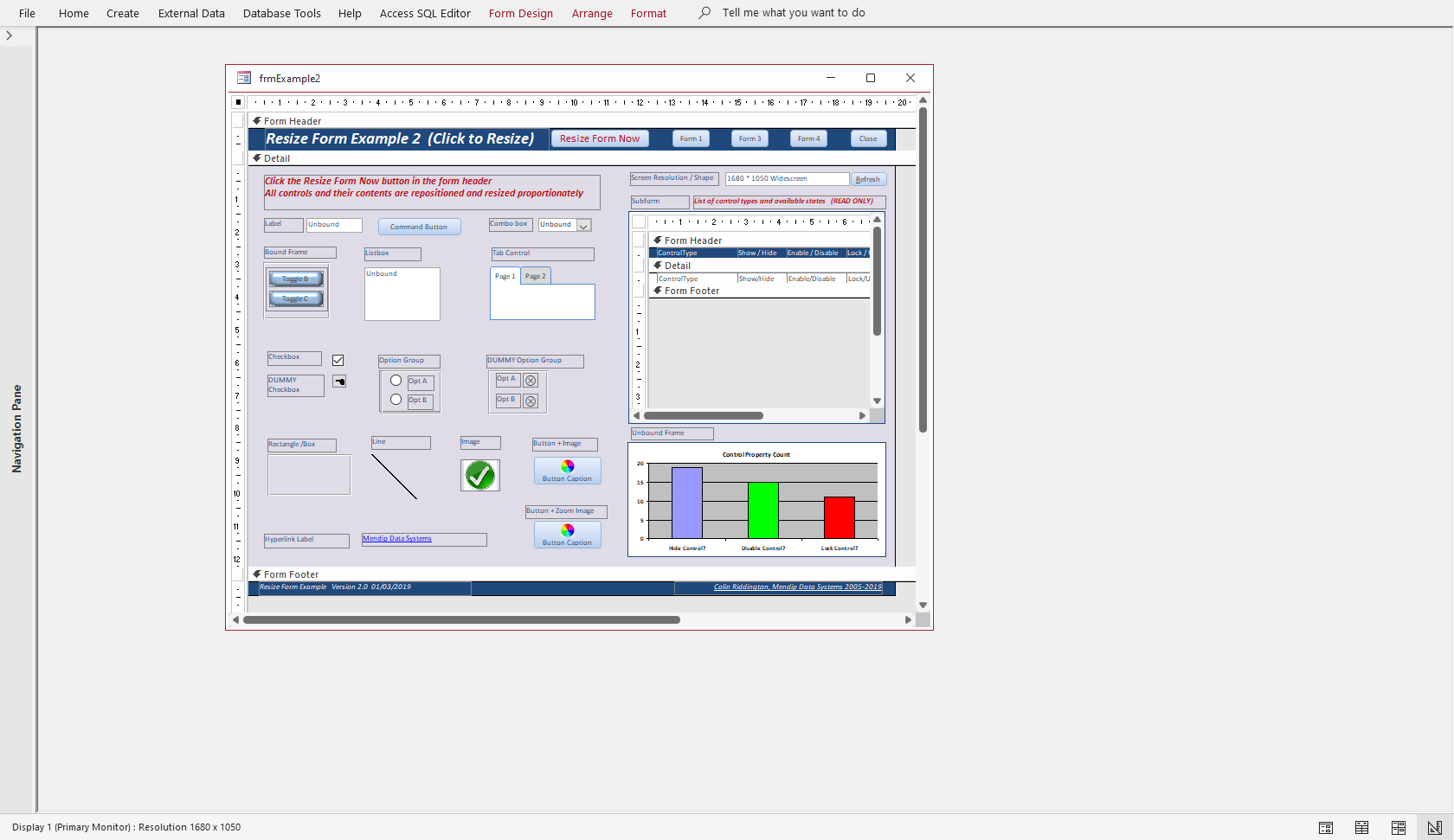The image size is (1454, 840).
Task: Select the Opt A radio button
Action: (396, 381)
